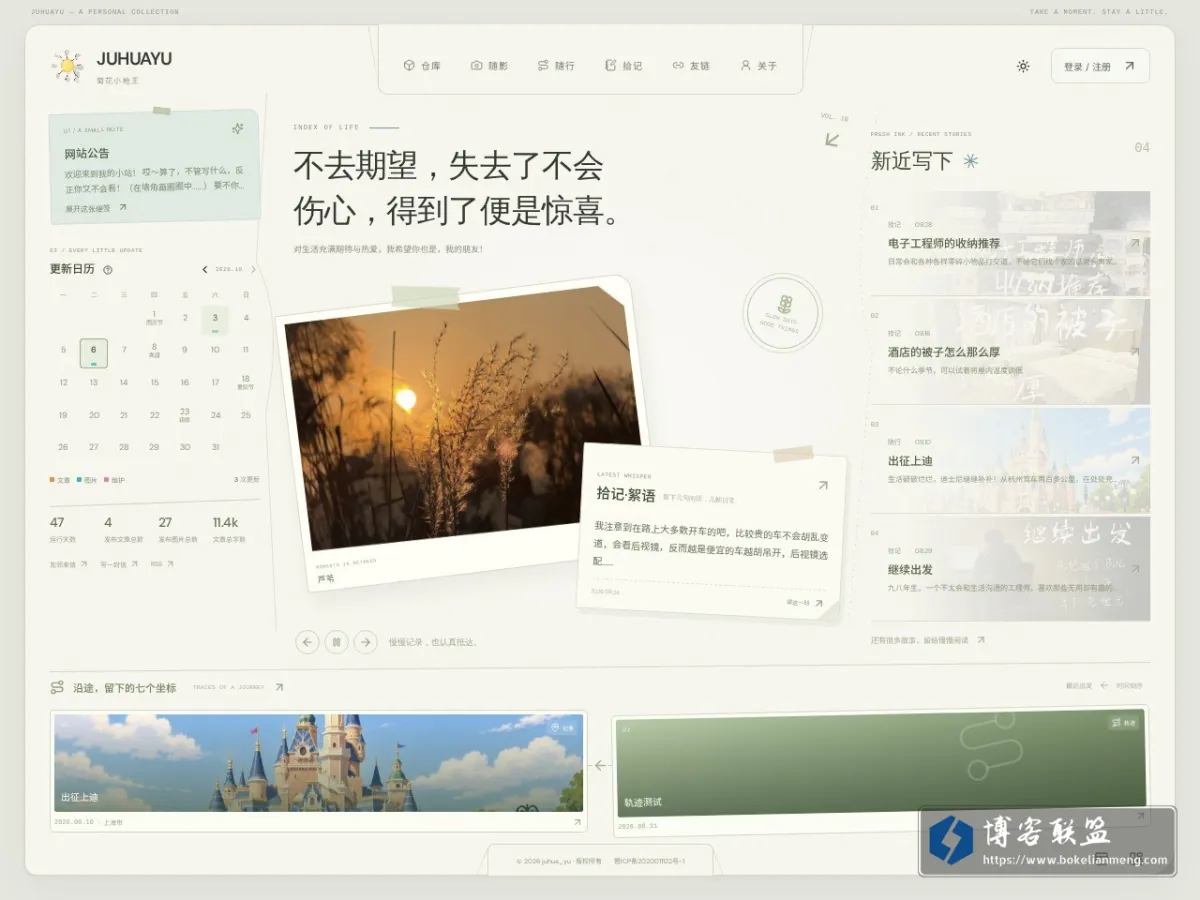Toggle the light/dark theme sun icon
Viewport: 1200px width, 900px height.
[1023, 66]
